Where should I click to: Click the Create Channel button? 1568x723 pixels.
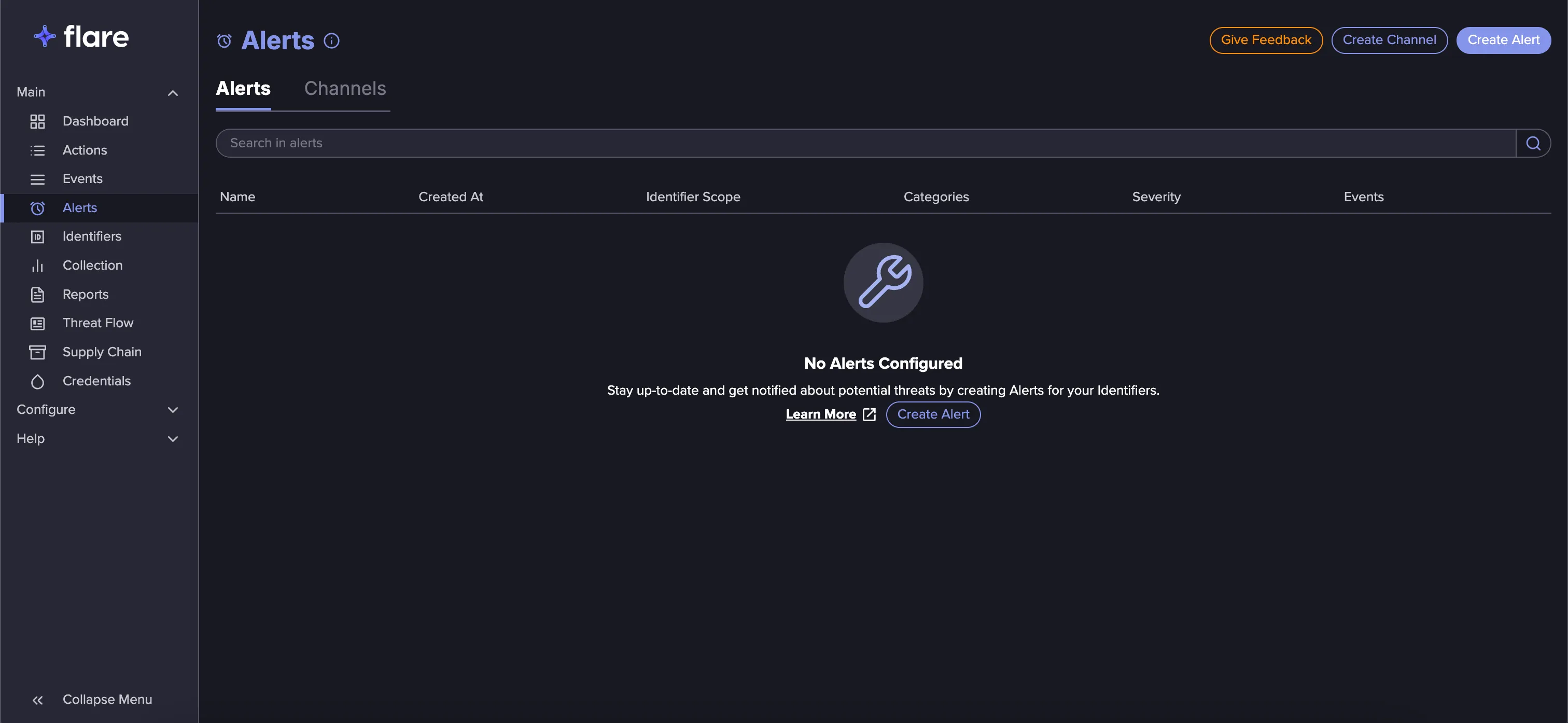coord(1390,40)
